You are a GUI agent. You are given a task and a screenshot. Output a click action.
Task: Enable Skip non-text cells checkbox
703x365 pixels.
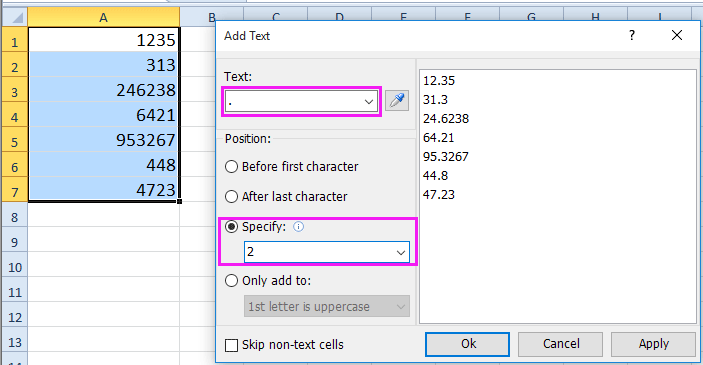point(231,345)
